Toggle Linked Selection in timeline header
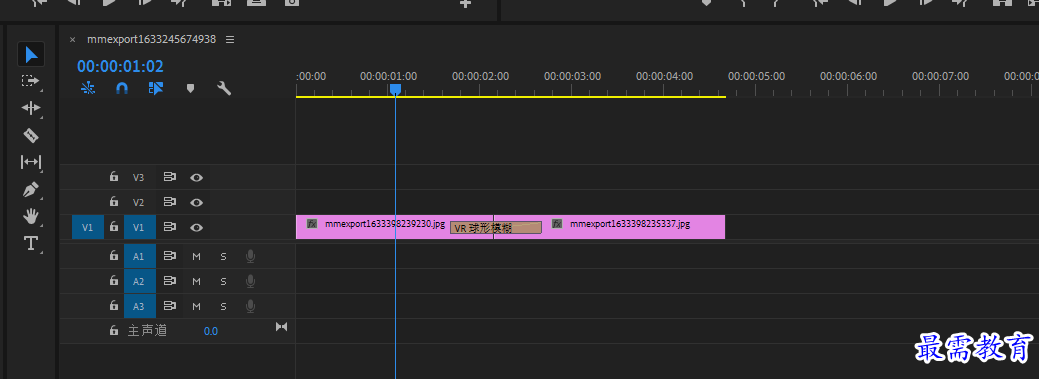Viewport: 1039px width, 379px height. (x=156, y=87)
